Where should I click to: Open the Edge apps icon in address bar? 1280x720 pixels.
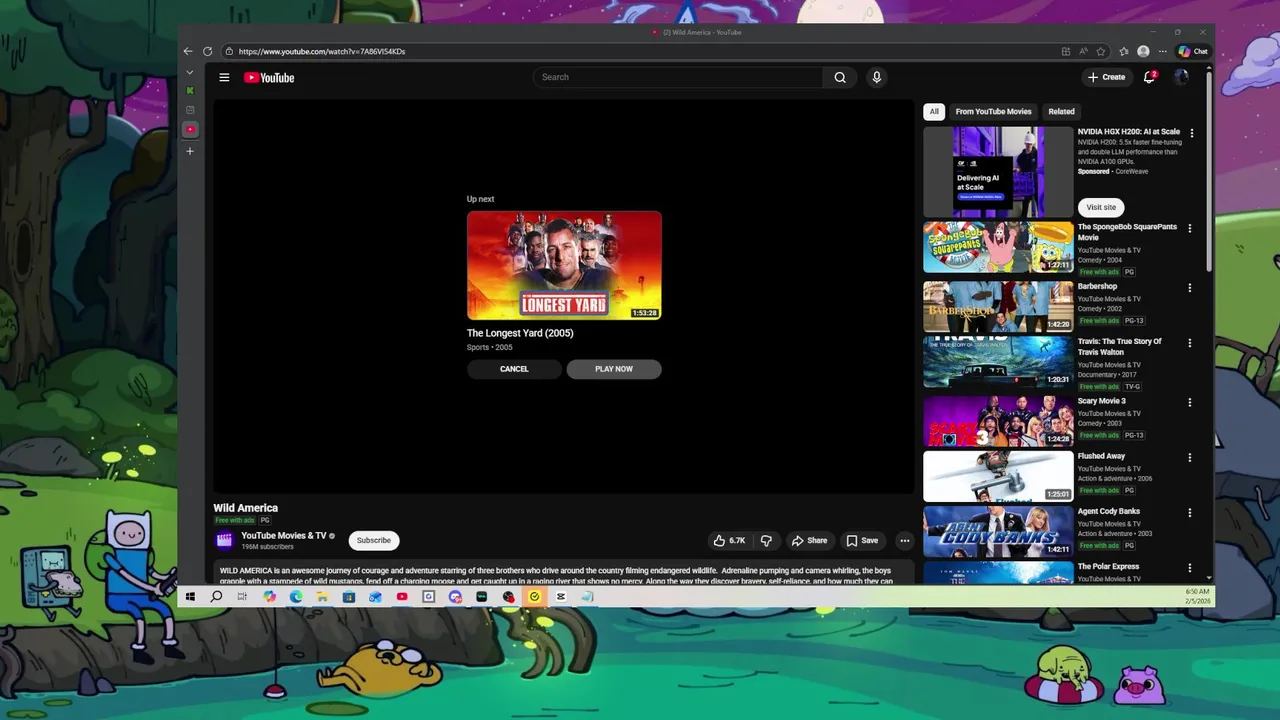pyautogui.click(x=1066, y=51)
